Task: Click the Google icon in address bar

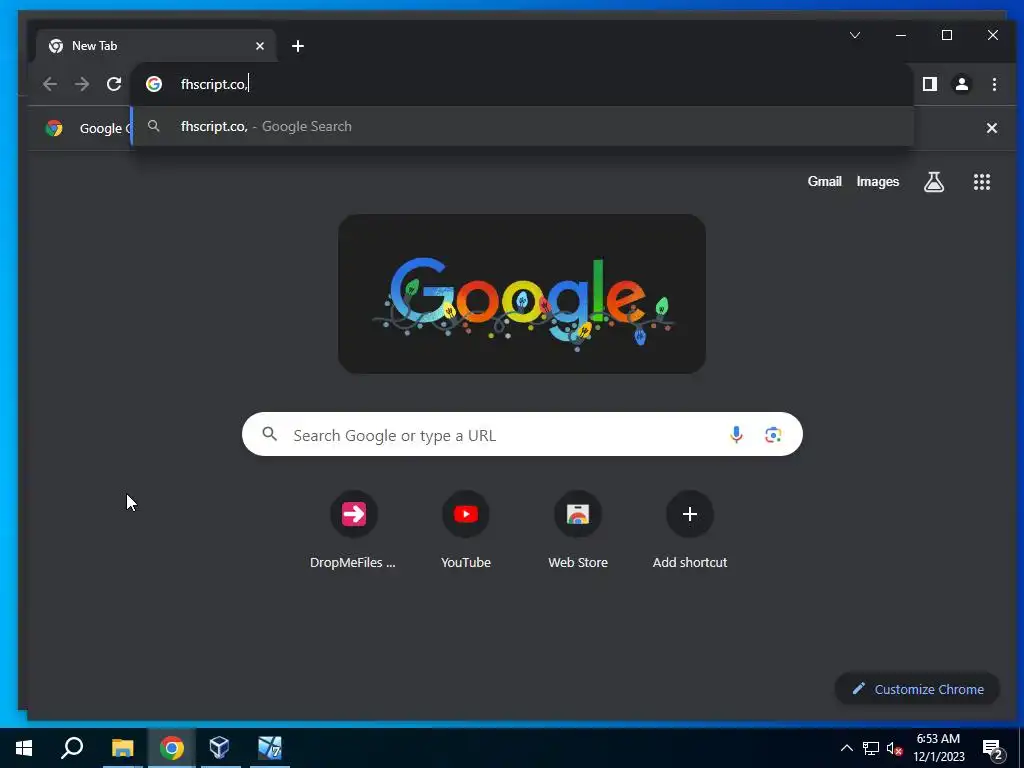Action: [x=154, y=84]
